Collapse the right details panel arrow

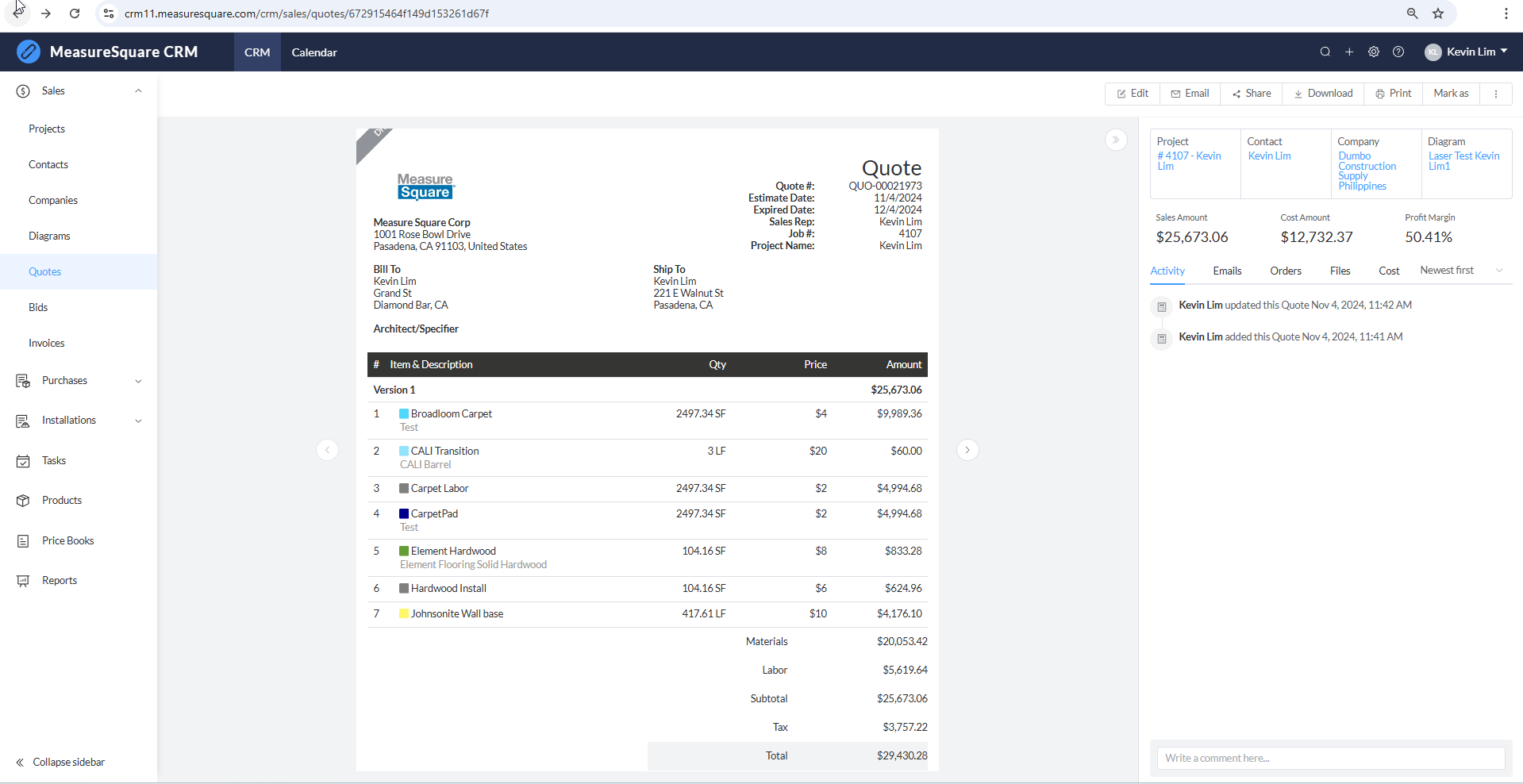coord(1116,140)
